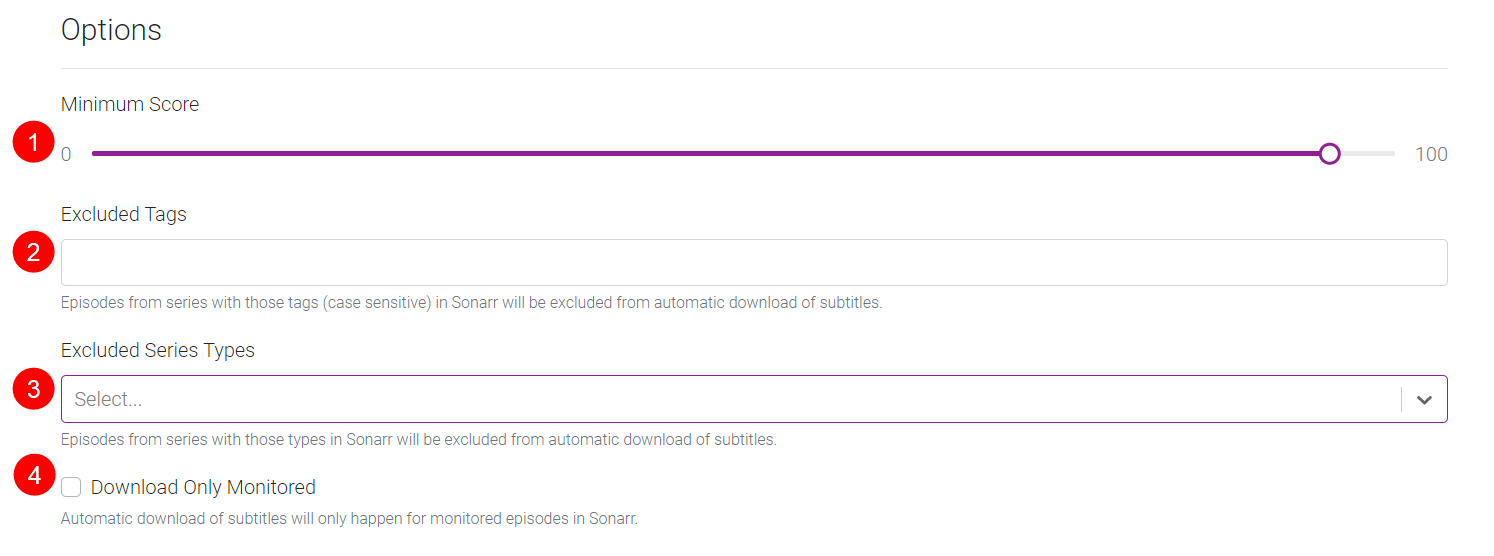Focus the Excluded Tags input field
Screen dimensions: 1494x556
click(x=754, y=262)
